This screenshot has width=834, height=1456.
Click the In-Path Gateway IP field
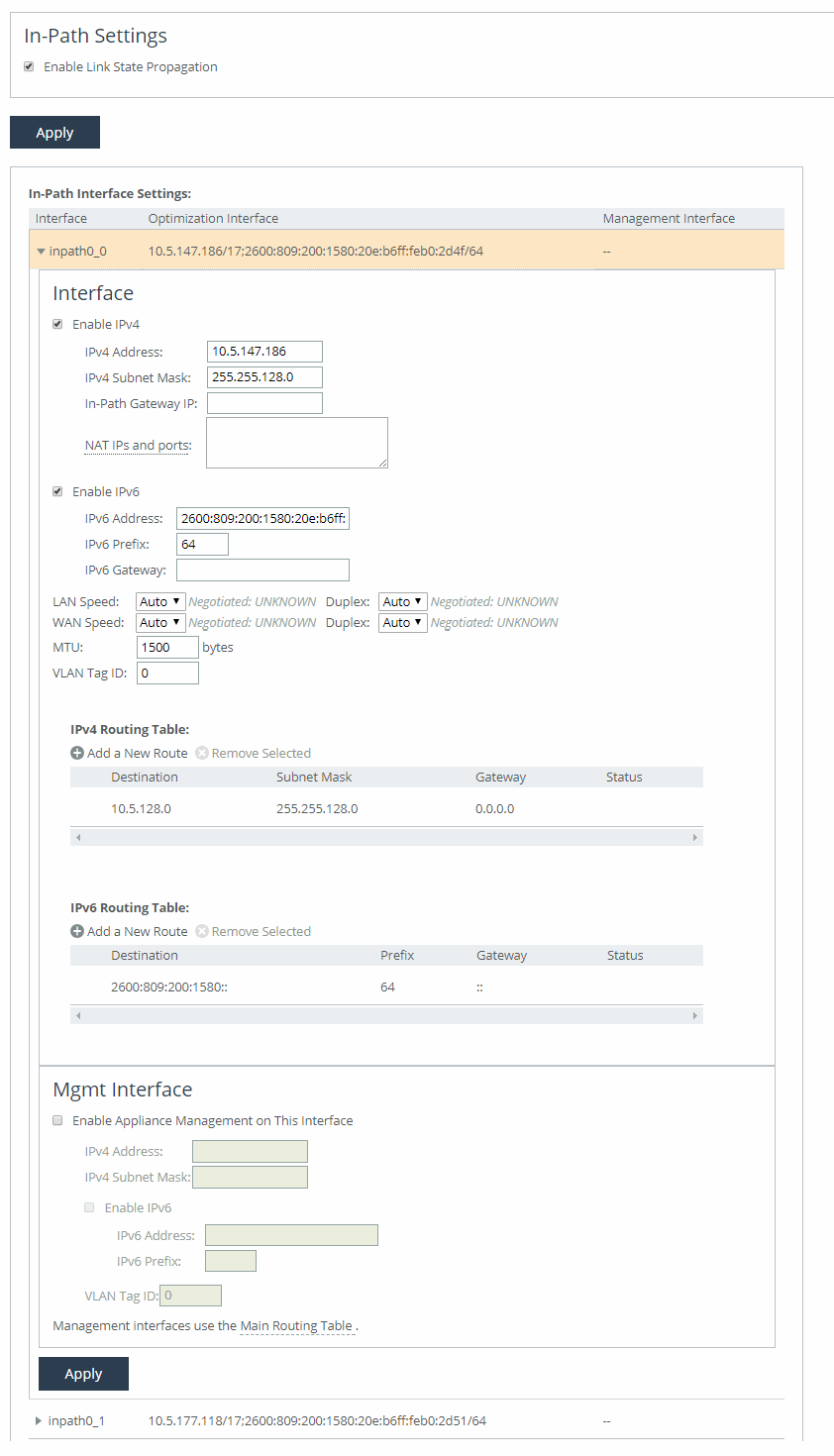(264, 403)
